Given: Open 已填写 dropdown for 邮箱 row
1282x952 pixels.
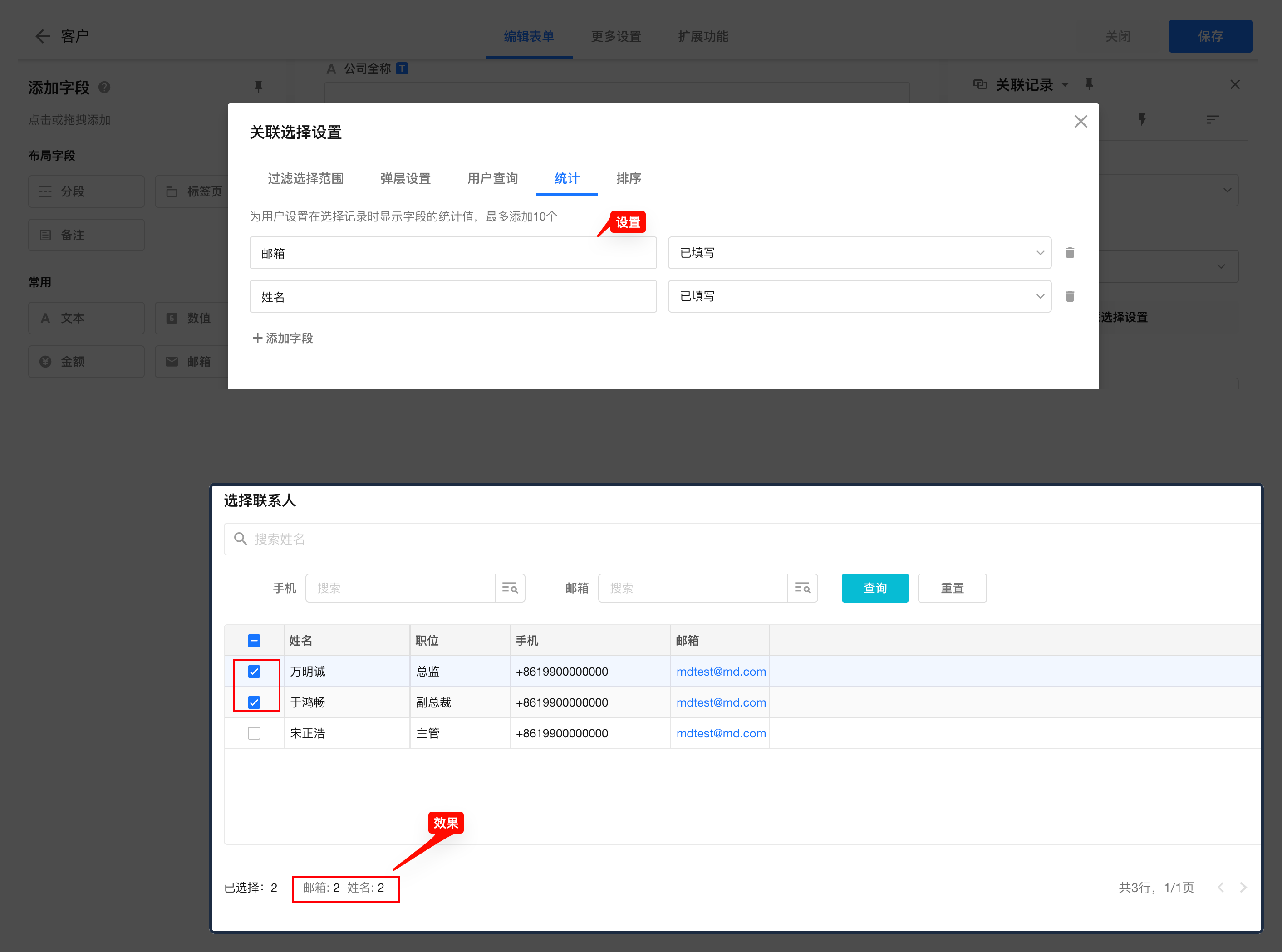Looking at the screenshot, I should (x=859, y=253).
